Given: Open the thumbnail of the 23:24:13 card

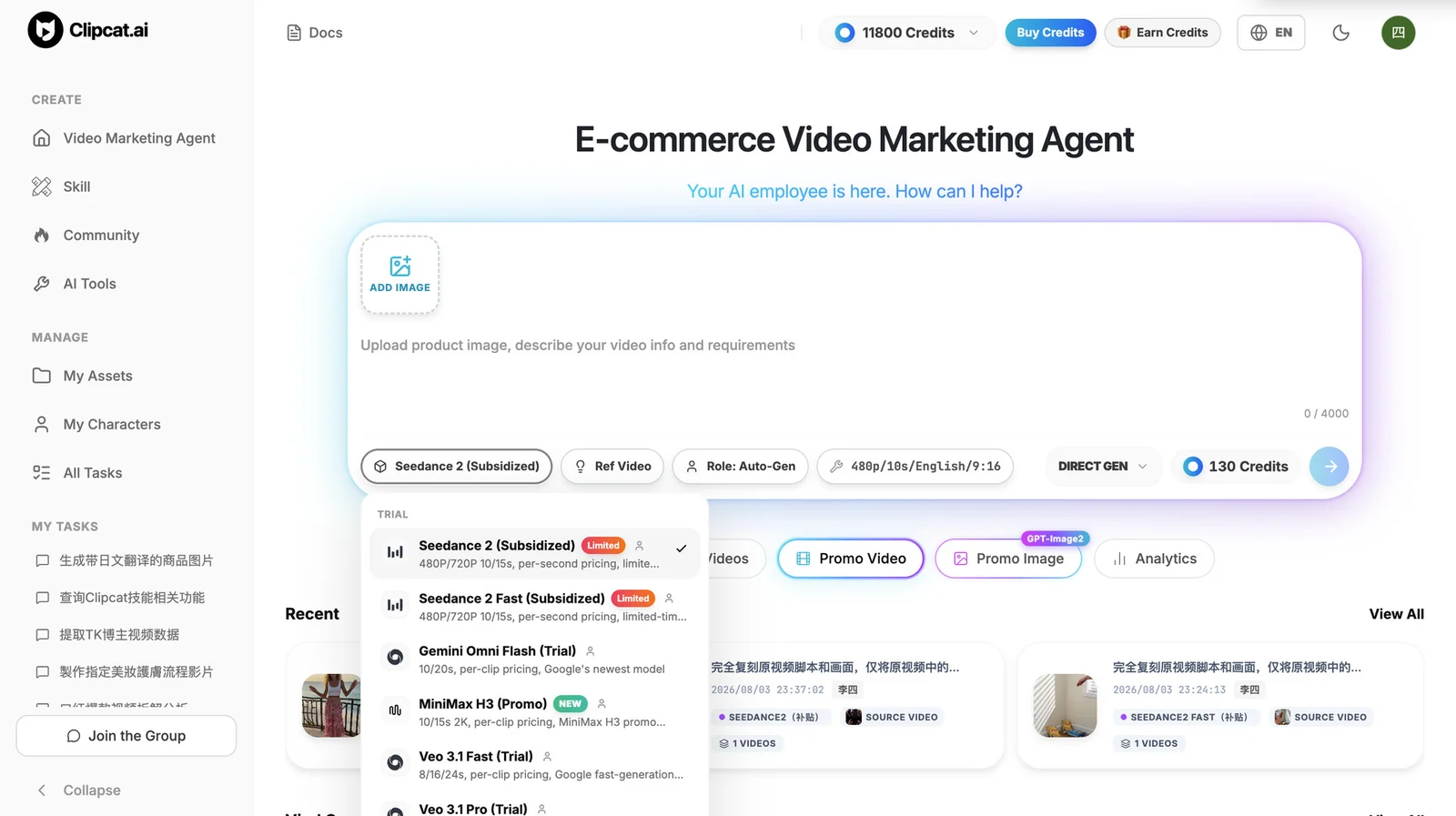Looking at the screenshot, I should [x=1065, y=705].
